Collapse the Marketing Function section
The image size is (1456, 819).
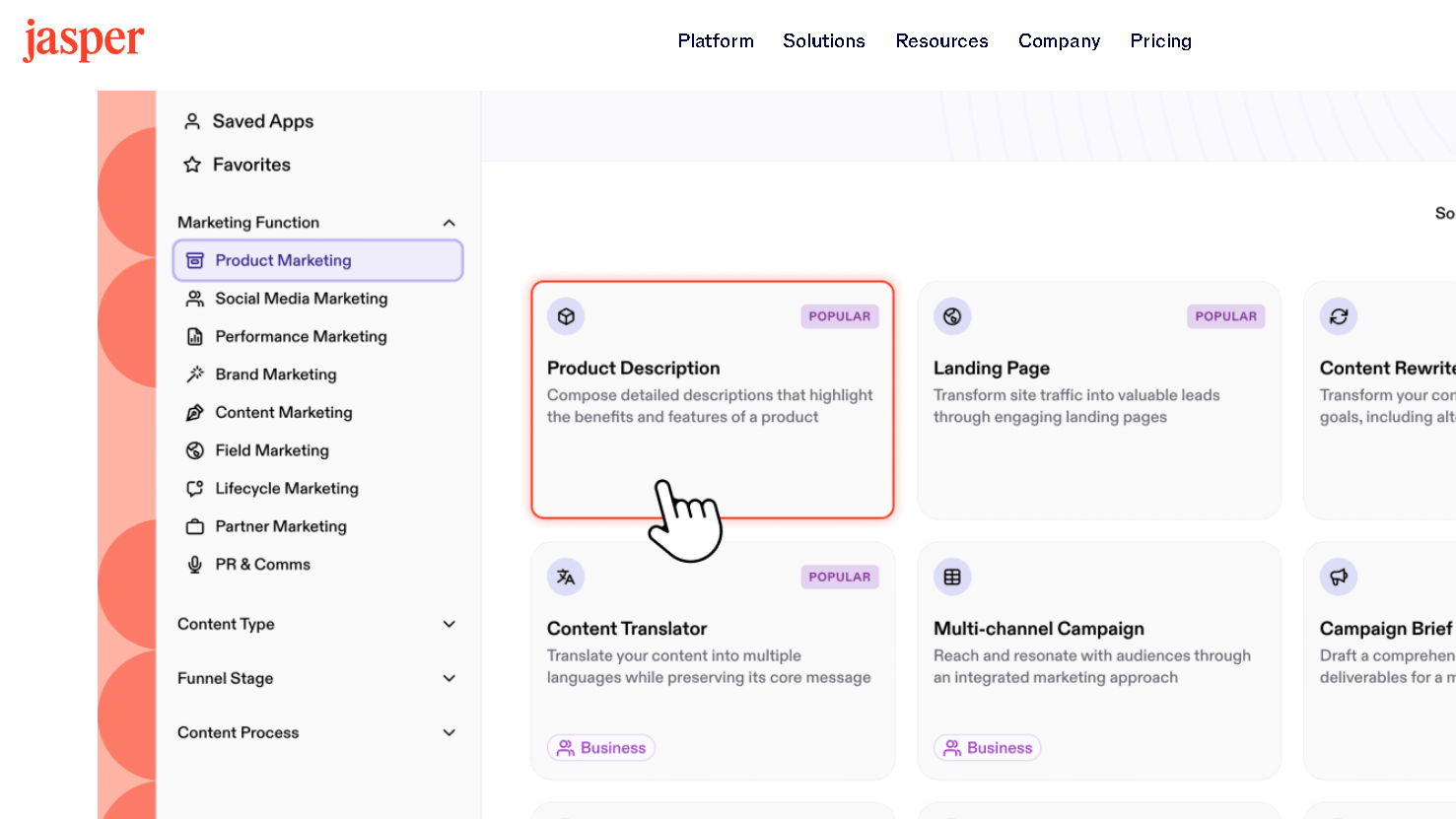(x=449, y=223)
